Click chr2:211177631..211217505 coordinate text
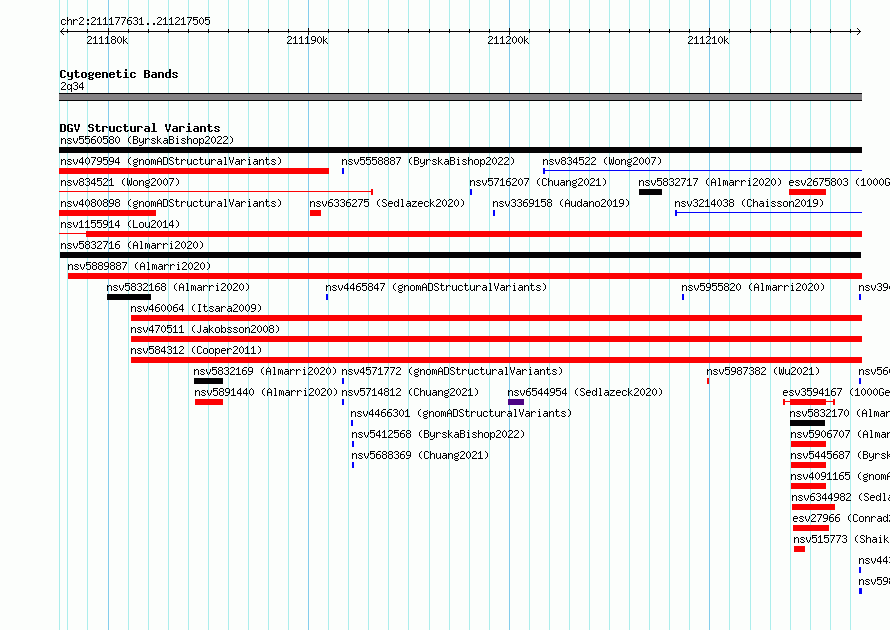Viewport: 890px width, 630px height. 135,21
